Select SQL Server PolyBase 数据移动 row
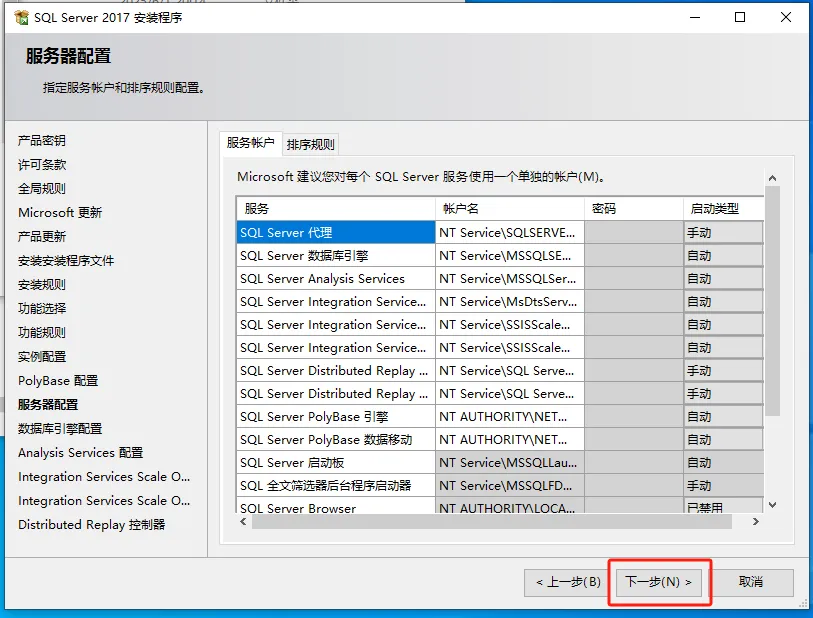This screenshot has height=618, width=813. (335, 439)
